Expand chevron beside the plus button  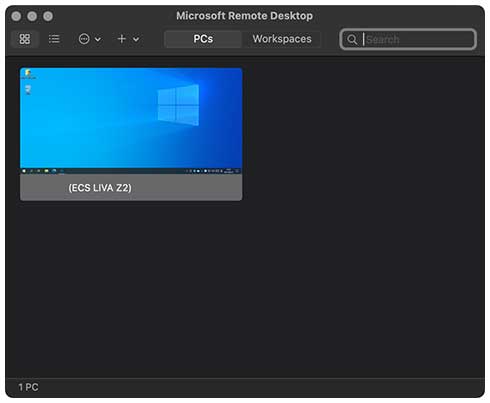pyautogui.click(x=136, y=39)
